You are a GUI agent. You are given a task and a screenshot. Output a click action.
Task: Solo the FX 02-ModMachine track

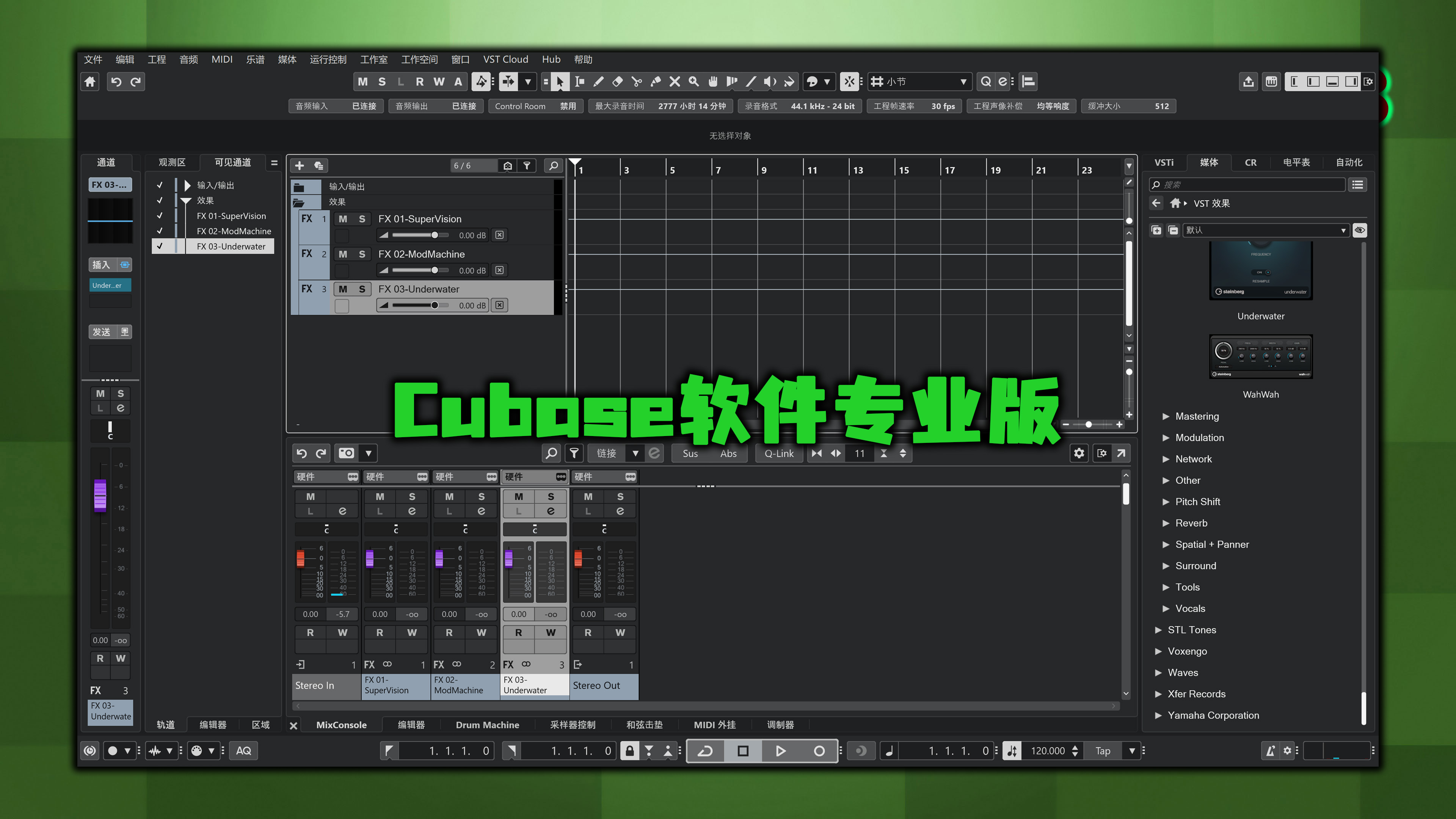tap(362, 254)
